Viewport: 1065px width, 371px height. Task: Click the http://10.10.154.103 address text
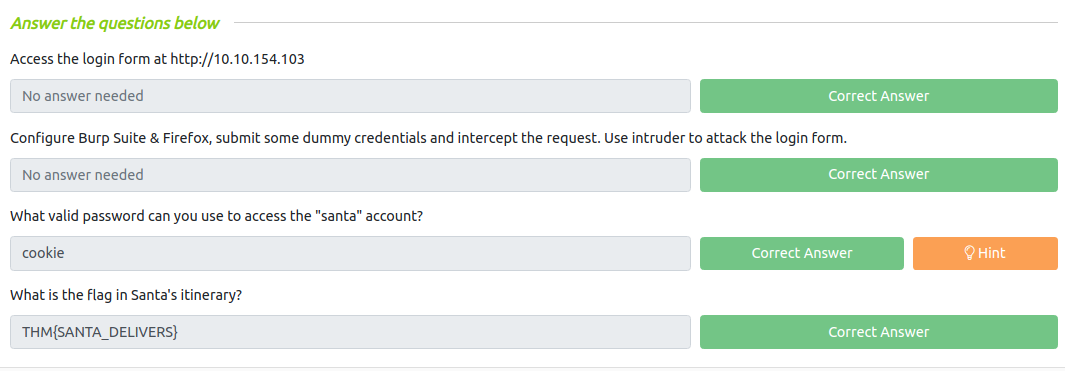click(x=237, y=59)
